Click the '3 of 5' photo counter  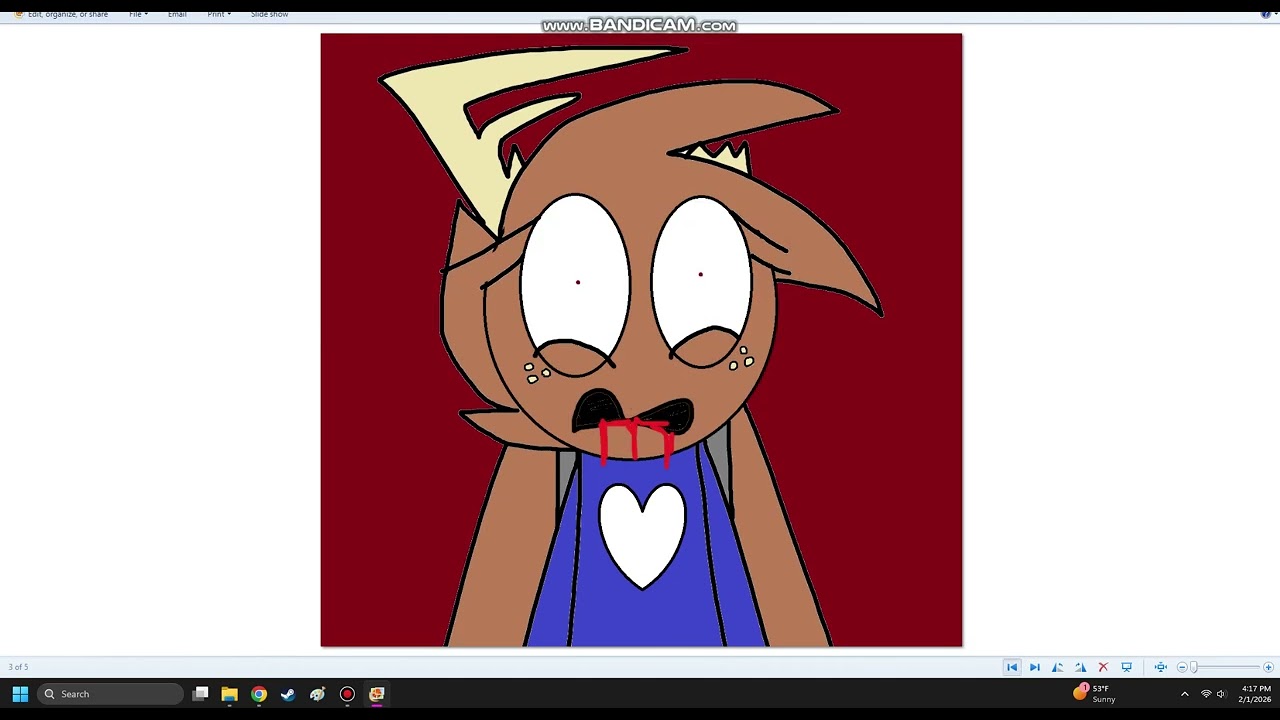coord(18,667)
